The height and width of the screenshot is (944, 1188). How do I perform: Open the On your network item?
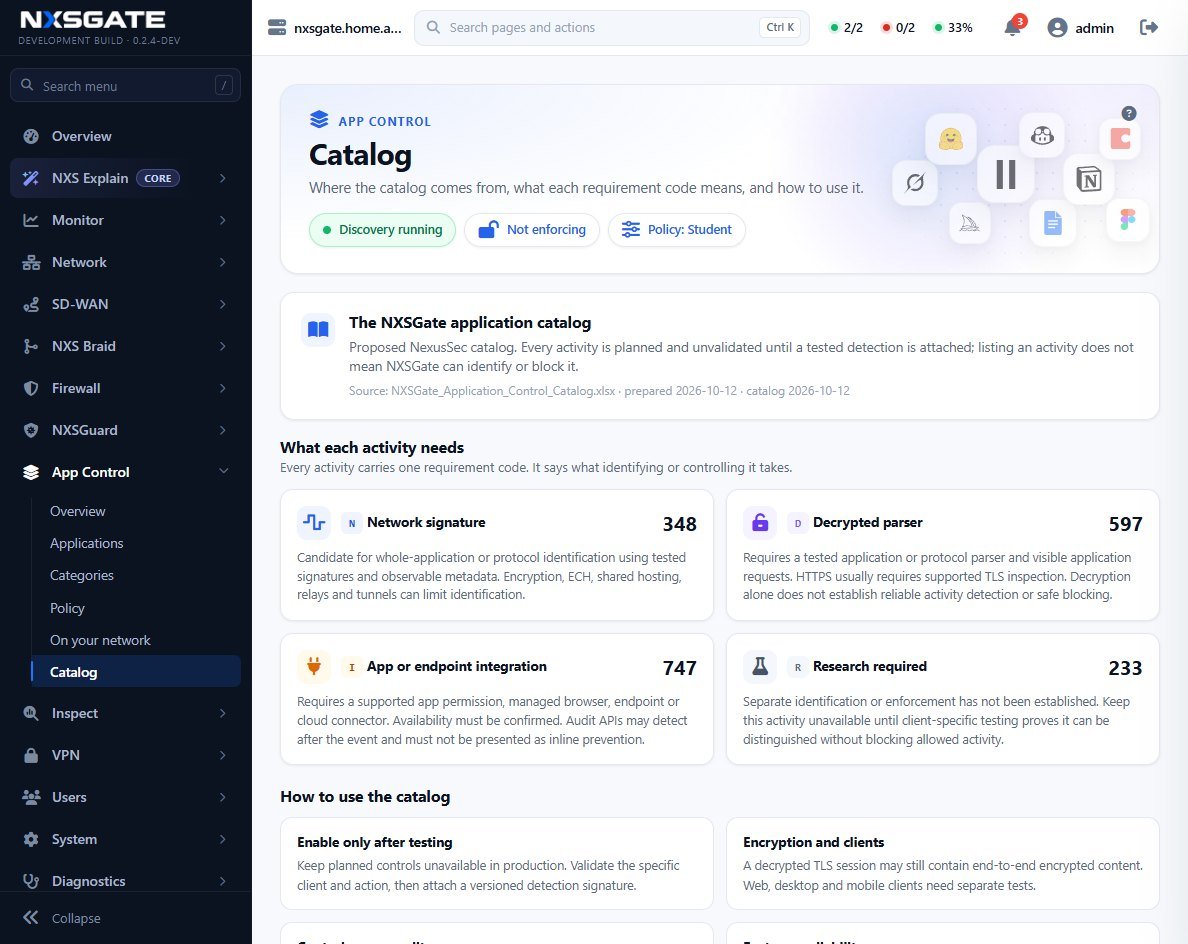pos(136,640)
